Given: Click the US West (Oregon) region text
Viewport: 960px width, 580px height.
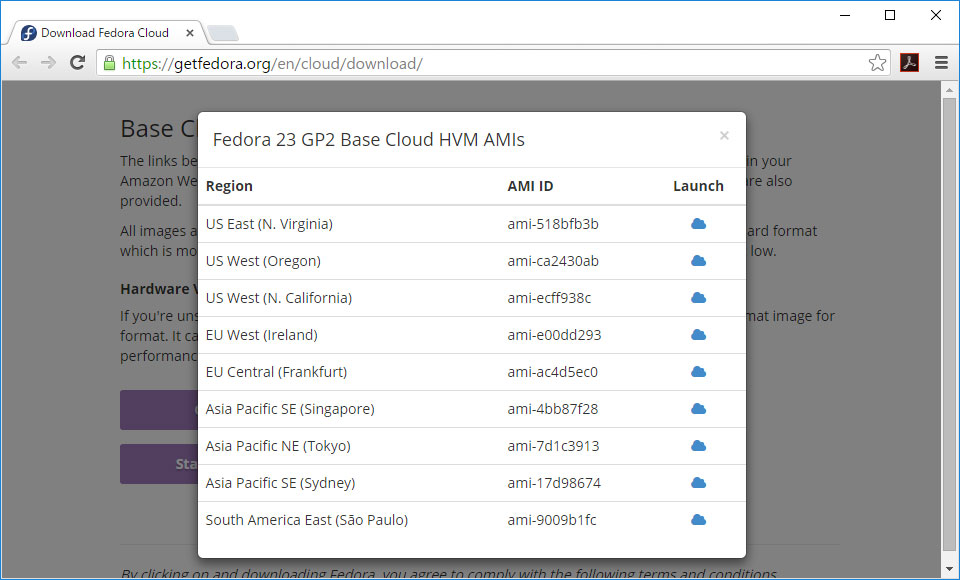Looking at the screenshot, I should (x=263, y=261).
